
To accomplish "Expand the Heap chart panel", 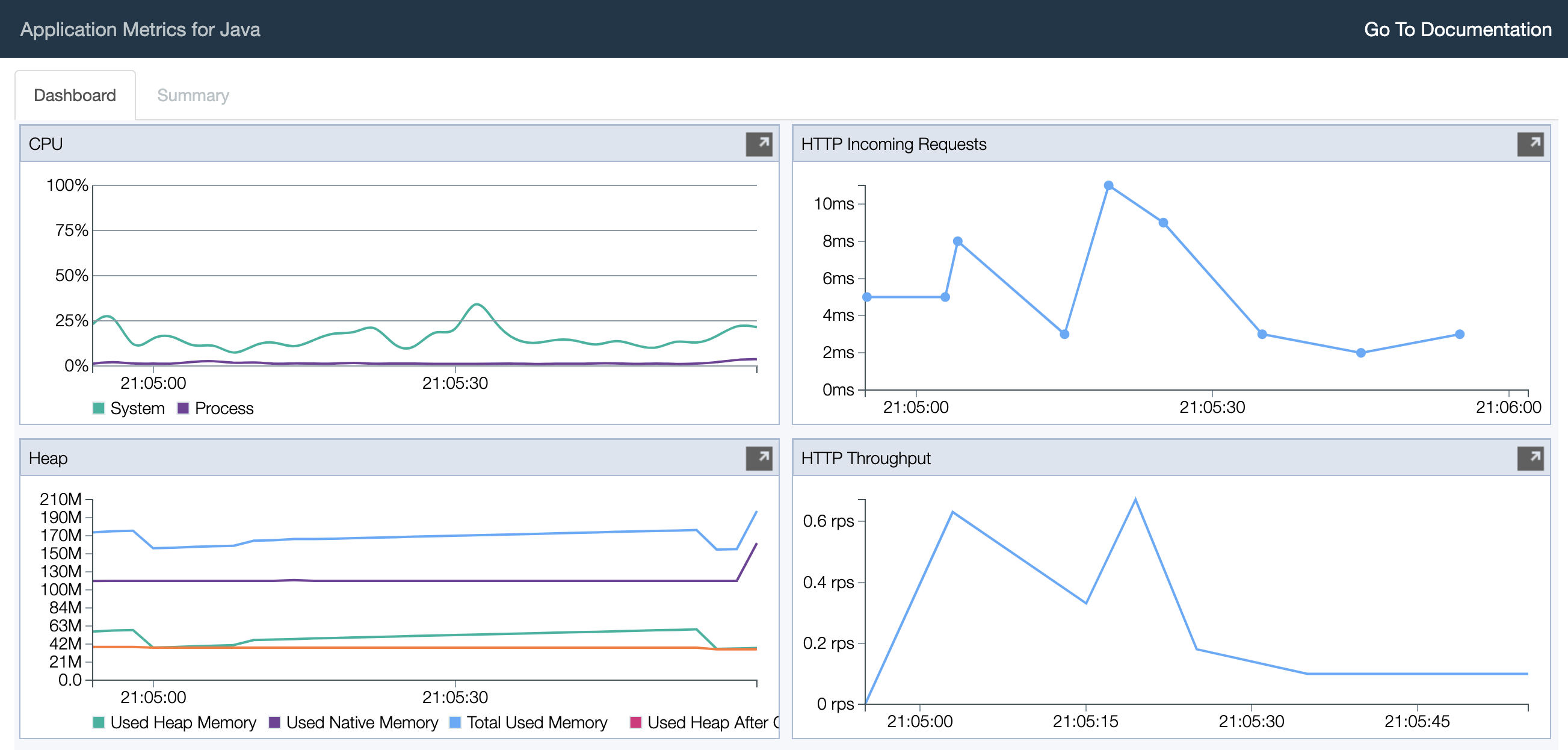I will 759,459.
